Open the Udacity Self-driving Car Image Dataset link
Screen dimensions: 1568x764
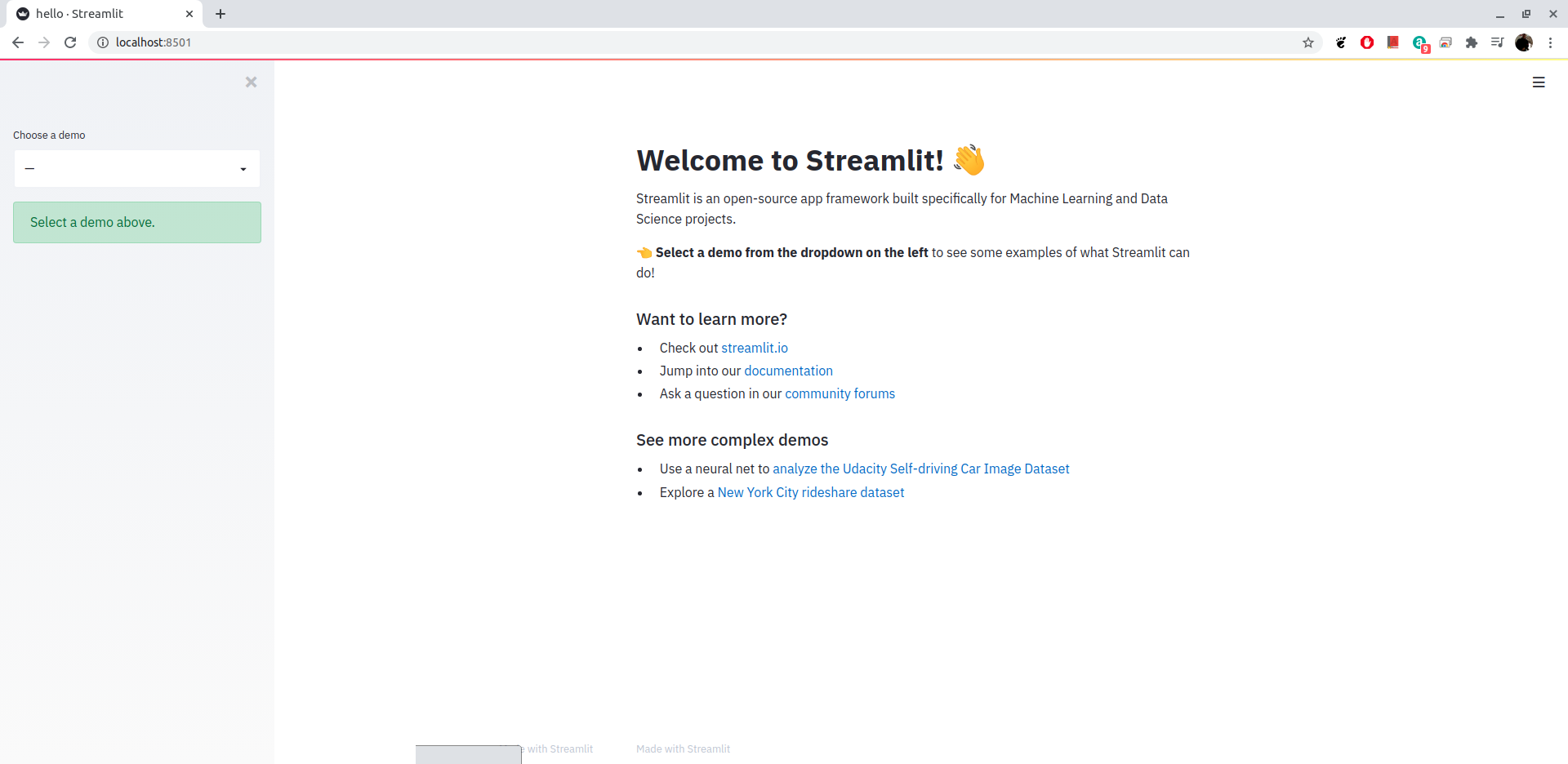pyautogui.click(x=920, y=469)
